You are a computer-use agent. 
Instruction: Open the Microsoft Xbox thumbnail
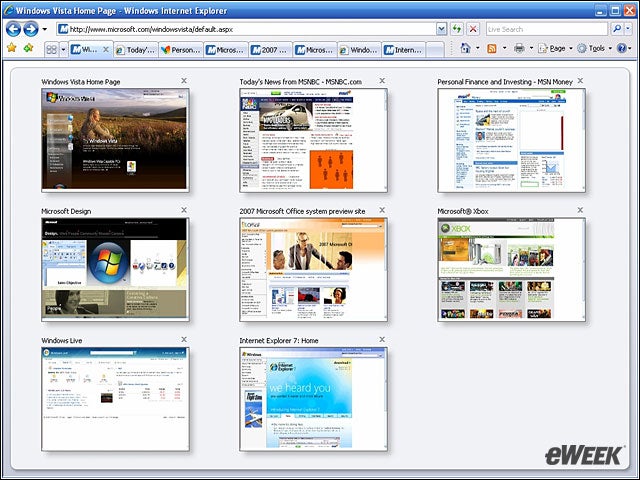pos(511,269)
